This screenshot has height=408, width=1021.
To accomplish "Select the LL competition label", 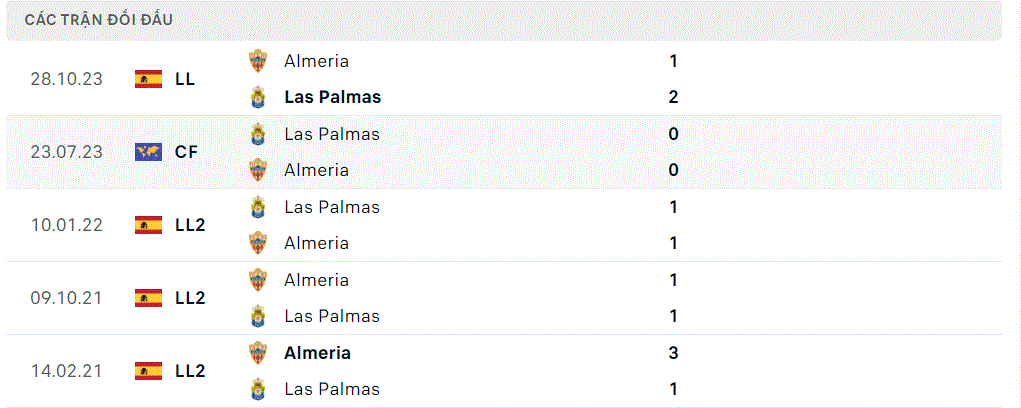I will click(x=185, y=79).
